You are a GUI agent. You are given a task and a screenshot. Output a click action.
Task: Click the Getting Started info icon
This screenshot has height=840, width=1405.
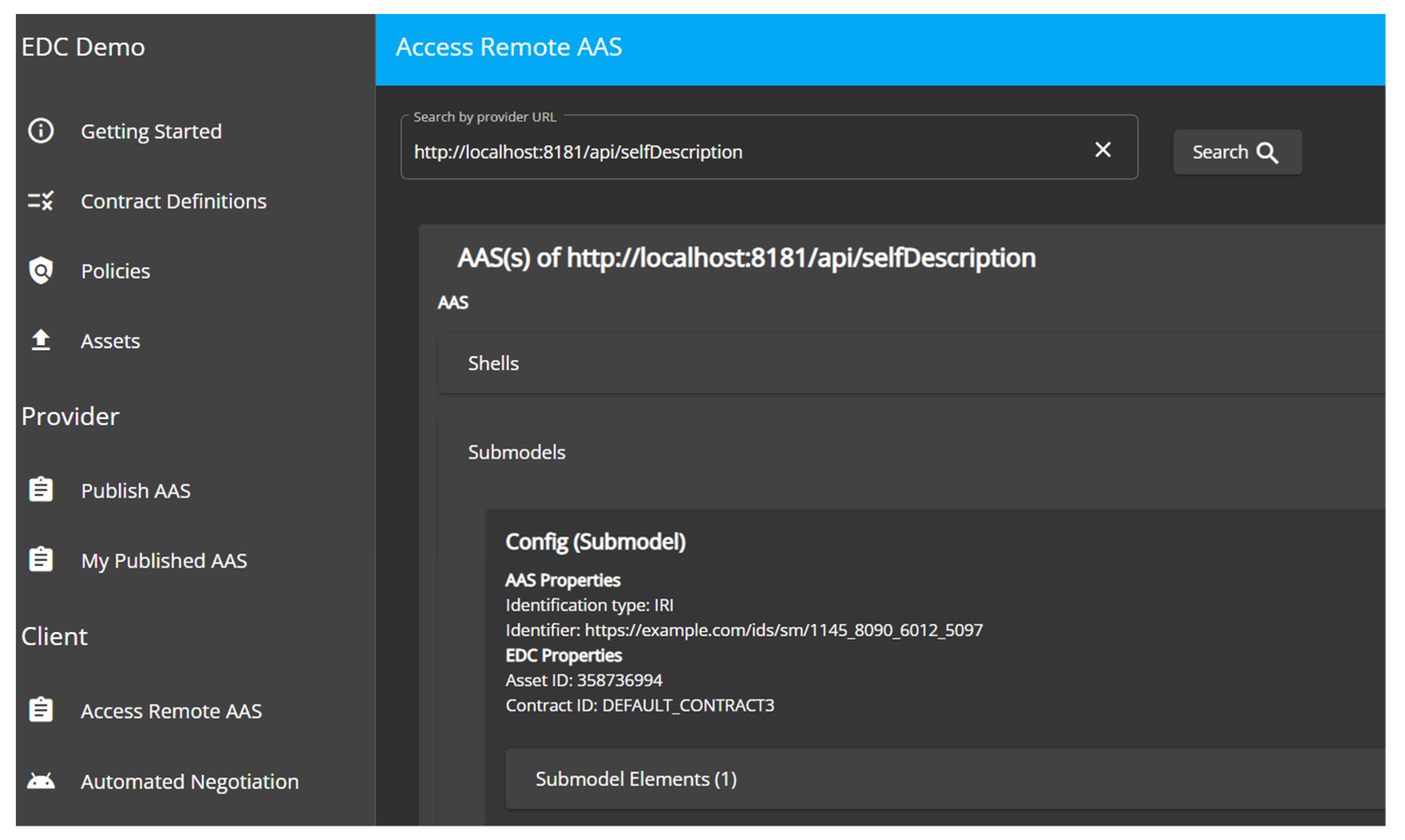(x=41, y=131)
